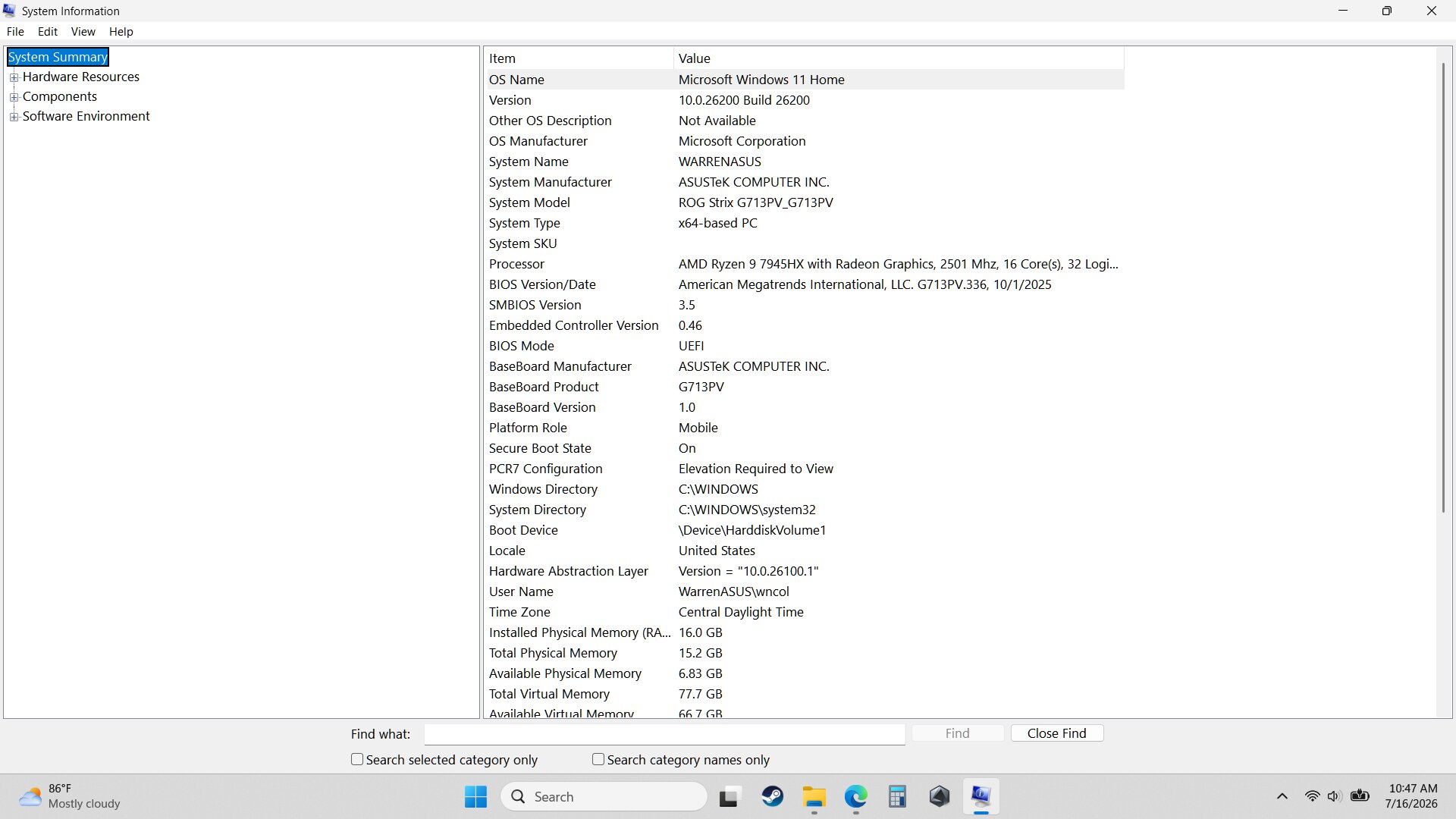Click the value ROG Strix G713PV_G713PV
Viewport: 1456px width, 819px height.
[x=755, y=202]
